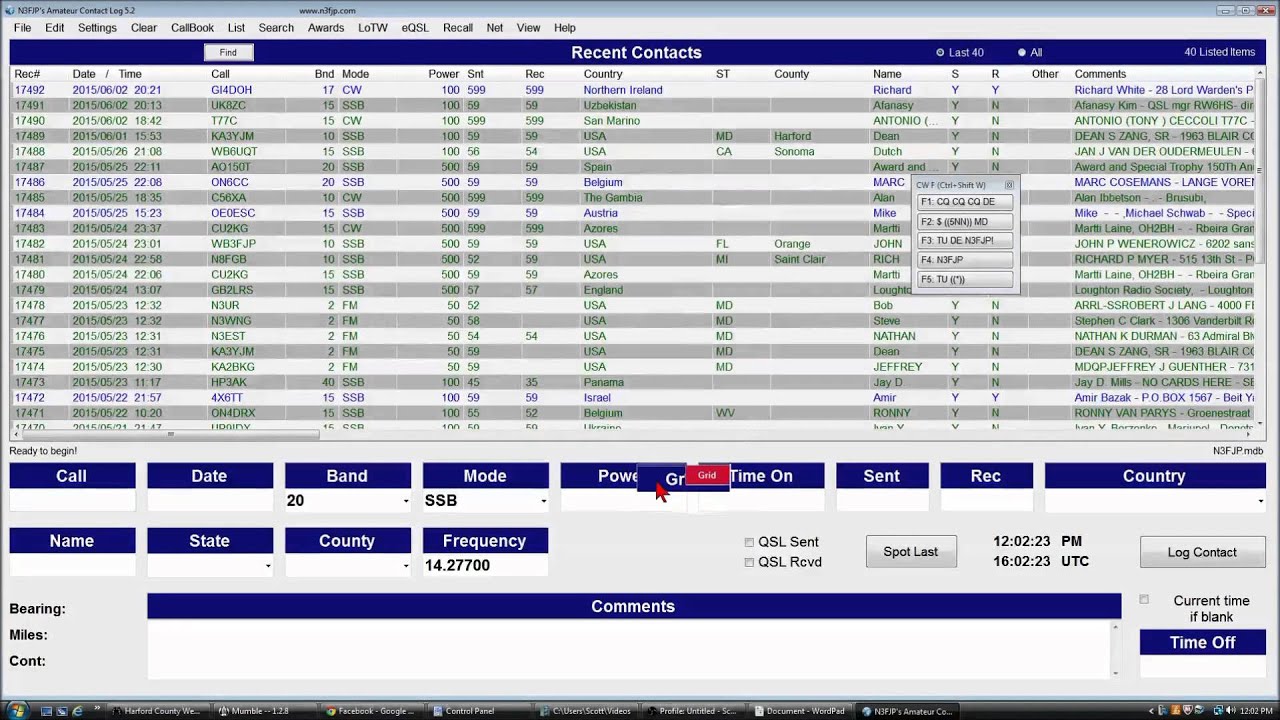
Task: Open the Mode dropdown showing SSB
Action: 544,501
